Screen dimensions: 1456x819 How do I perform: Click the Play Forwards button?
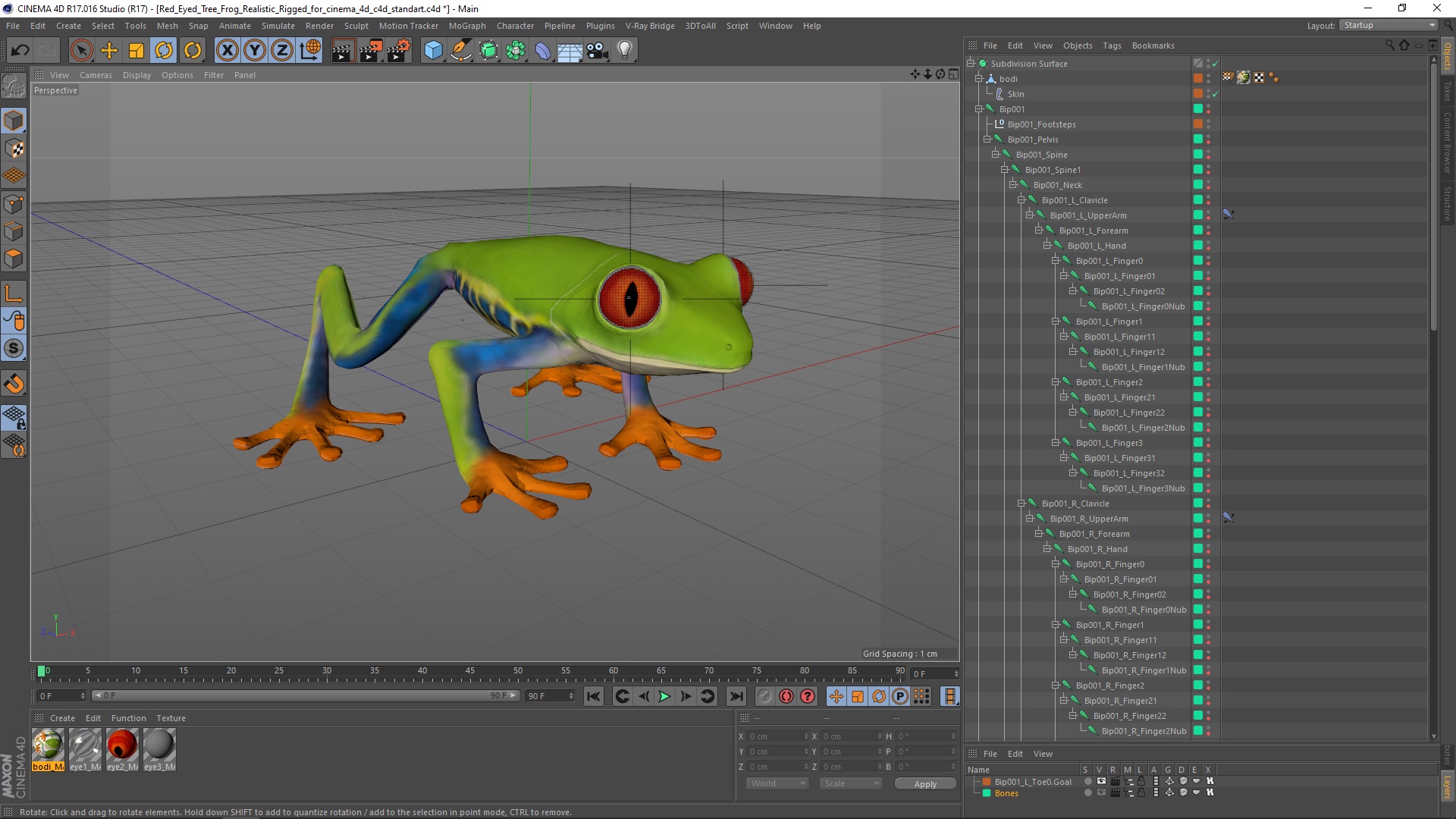click(664, 696)
